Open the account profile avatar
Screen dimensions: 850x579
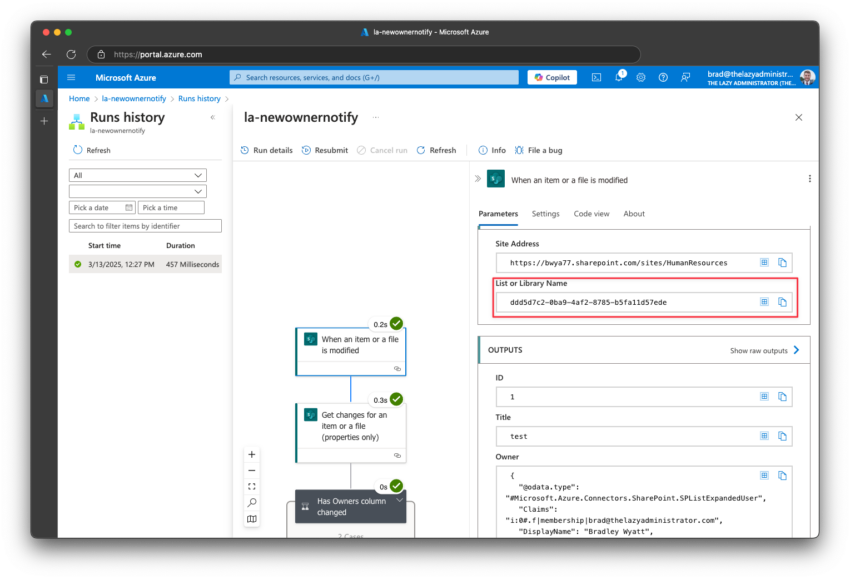point(807,78)
